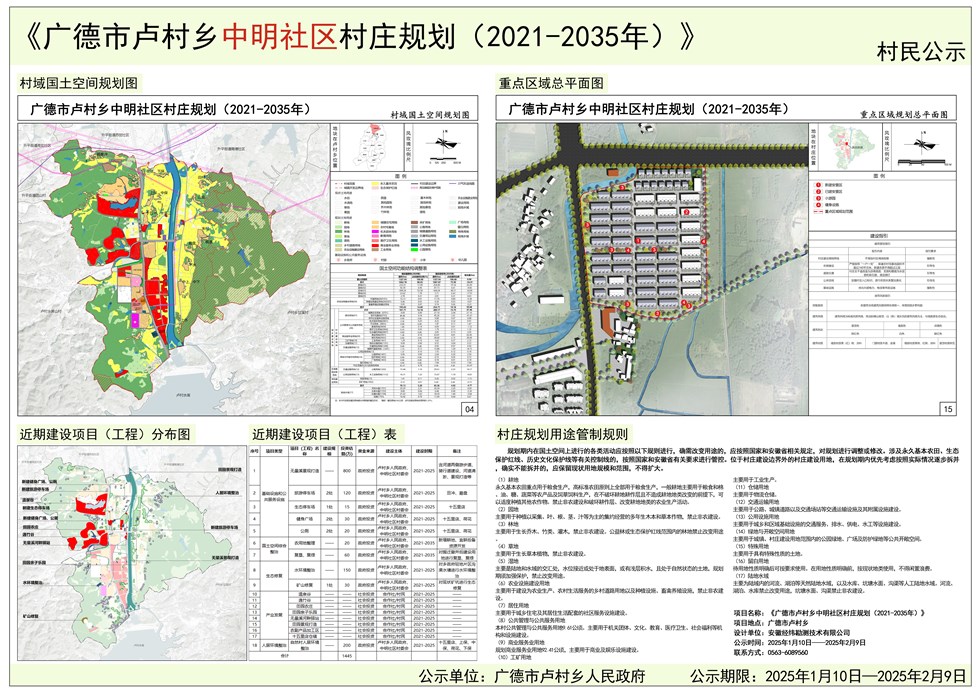980x692 pixels.
Task: Click the red dashed boundary legend symbol
Action: (x=819, y=211)
